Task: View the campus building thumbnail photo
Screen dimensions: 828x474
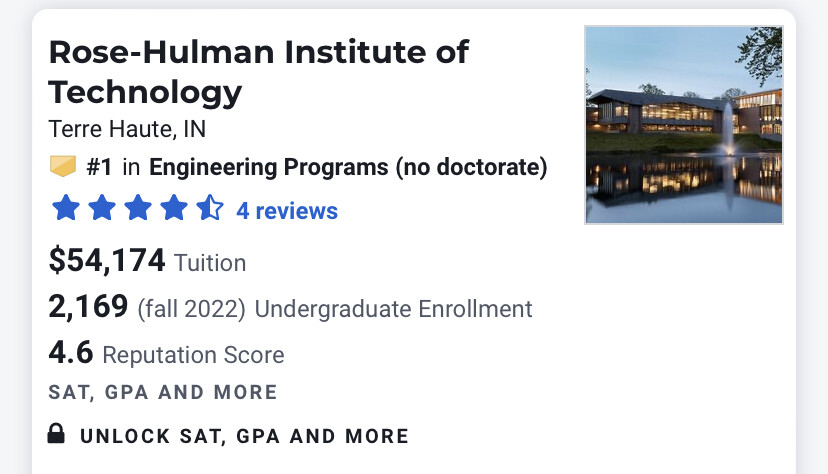Action: tap(684, 125)
